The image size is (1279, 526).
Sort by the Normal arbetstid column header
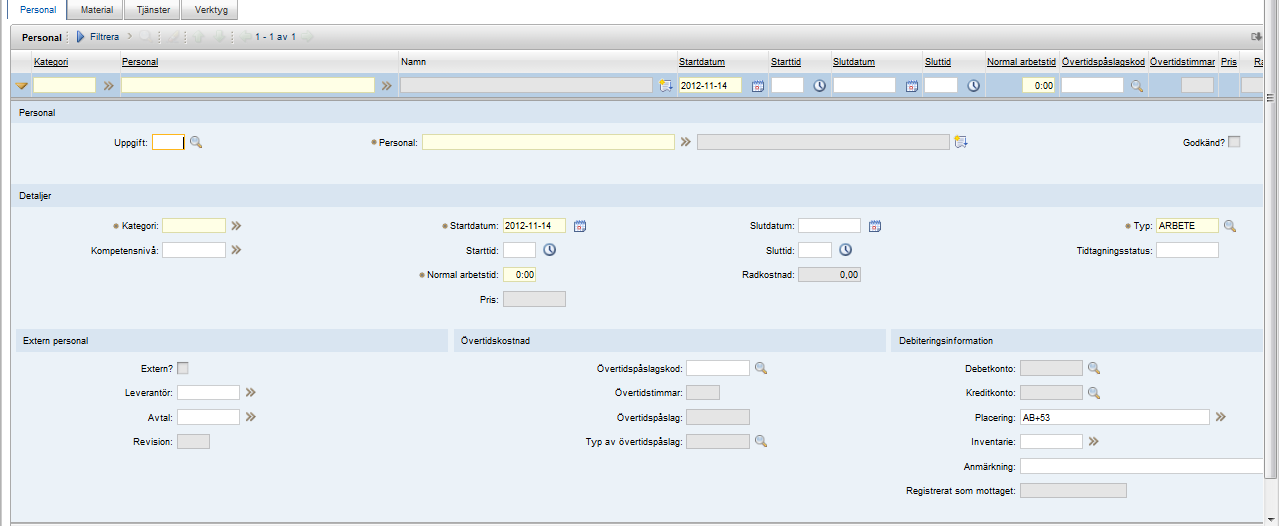coord(1021,62)
